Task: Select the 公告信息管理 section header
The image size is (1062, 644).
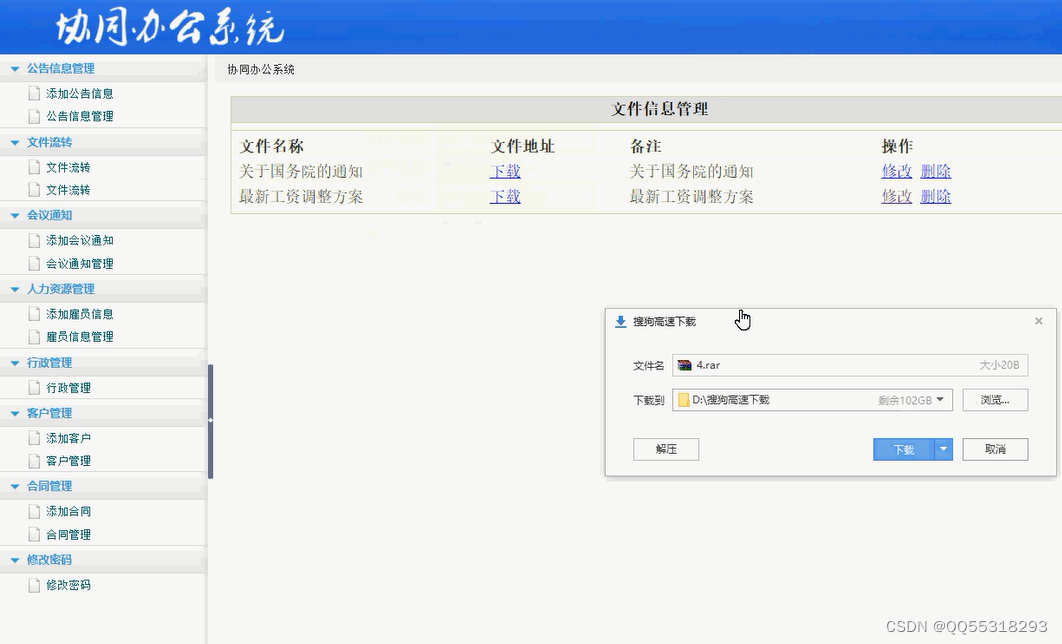Action: coord(60,68)
